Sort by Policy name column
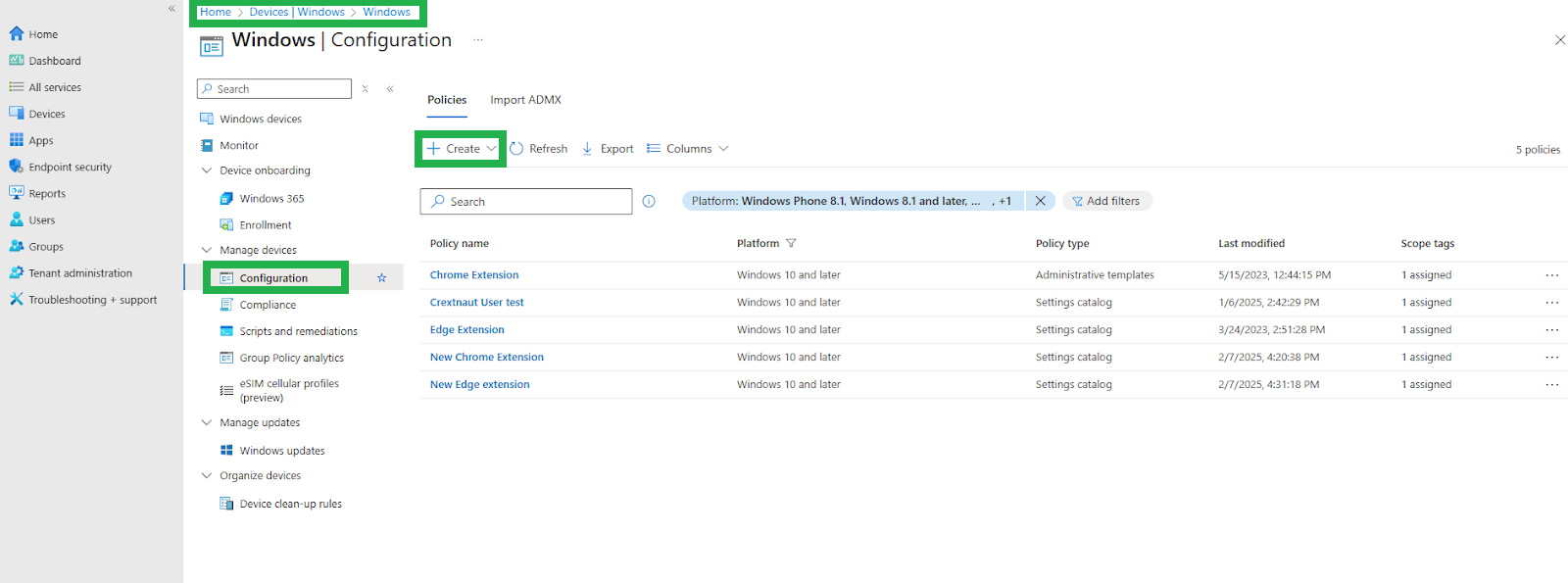 tap(460, 243)
